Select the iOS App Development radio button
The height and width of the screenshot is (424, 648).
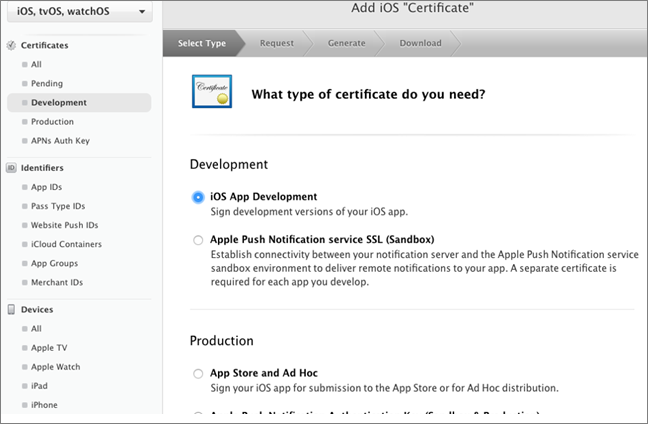pos(198,197)
